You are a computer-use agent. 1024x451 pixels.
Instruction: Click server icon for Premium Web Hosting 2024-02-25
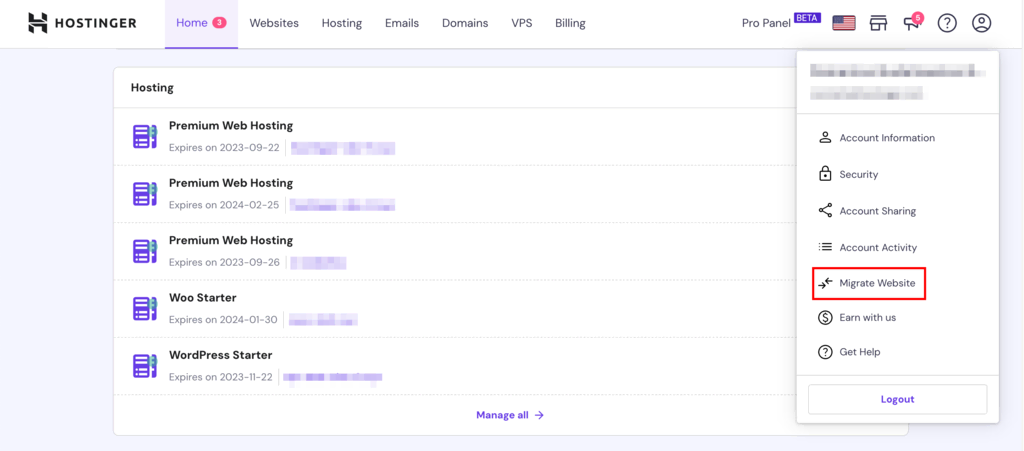click(x=145, y=194)
